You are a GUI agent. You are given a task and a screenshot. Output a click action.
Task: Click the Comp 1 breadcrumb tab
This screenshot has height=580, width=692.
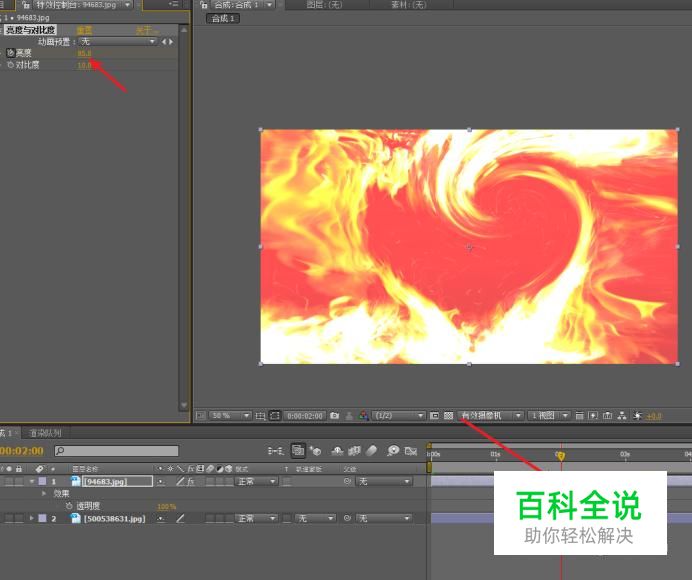(223, 19)
